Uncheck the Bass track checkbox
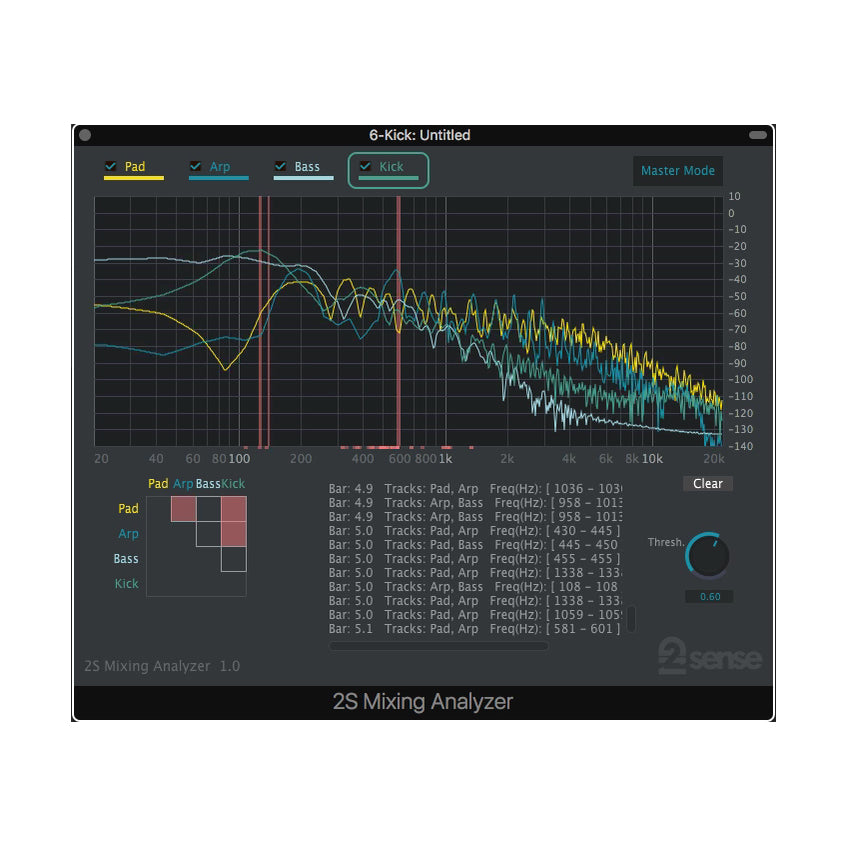 coord(281,166)
